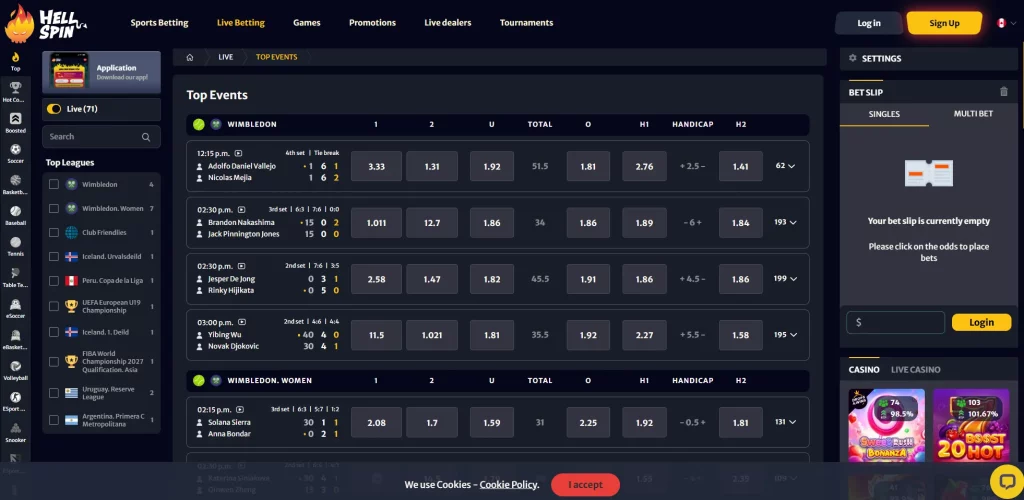The image size is (1024, 500).
Task: Clear bet slip with trash icon
Action: pos(1004,92)
